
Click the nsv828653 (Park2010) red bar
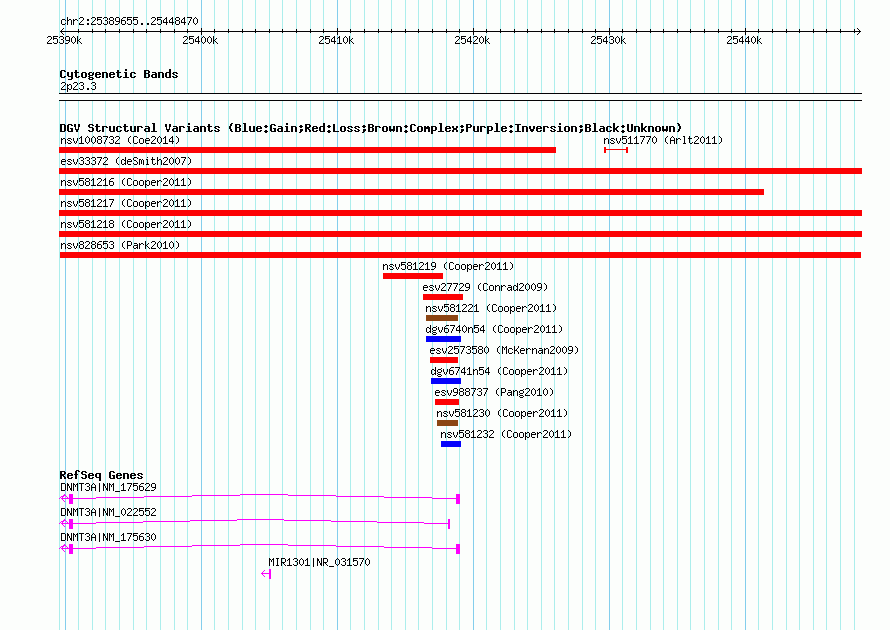[x=460, y=255]
